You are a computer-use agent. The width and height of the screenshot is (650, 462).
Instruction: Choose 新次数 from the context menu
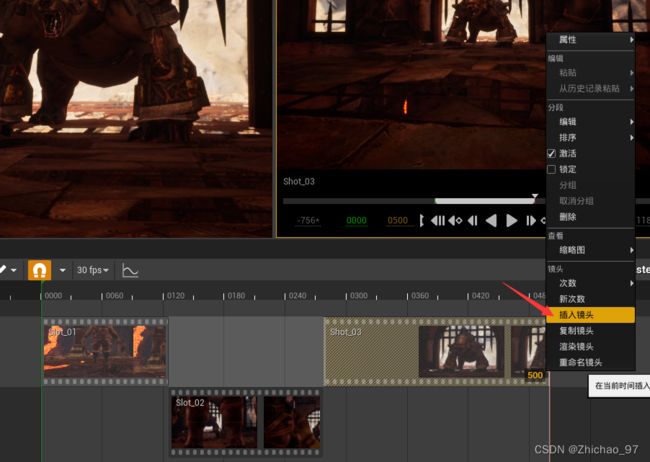point(591,299)
